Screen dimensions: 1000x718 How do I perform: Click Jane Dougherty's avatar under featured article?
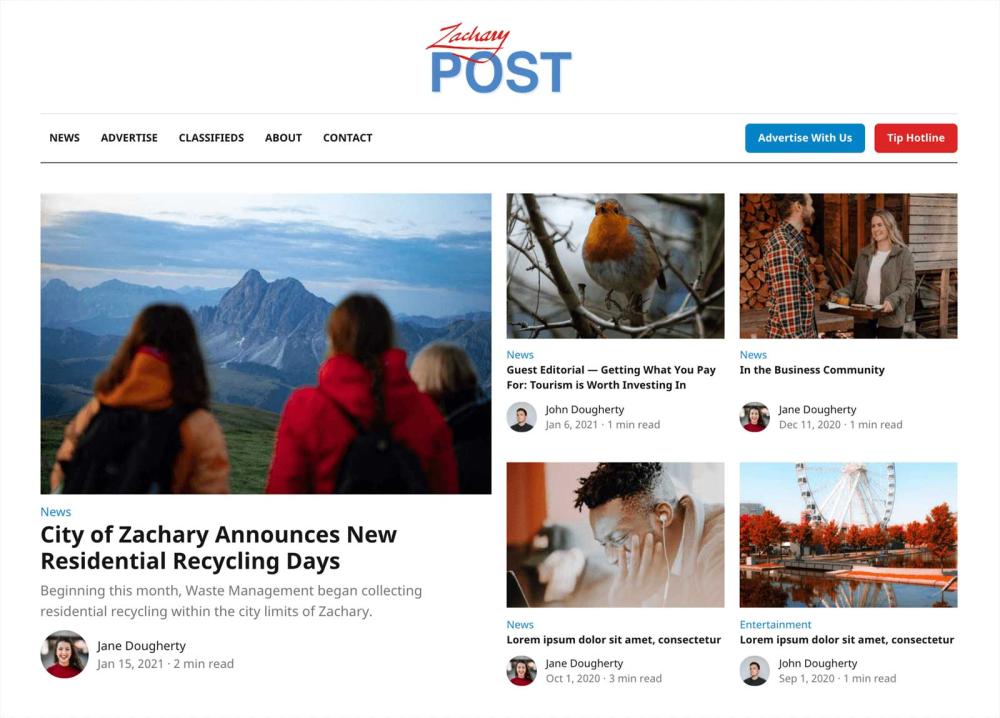[64, 654]
